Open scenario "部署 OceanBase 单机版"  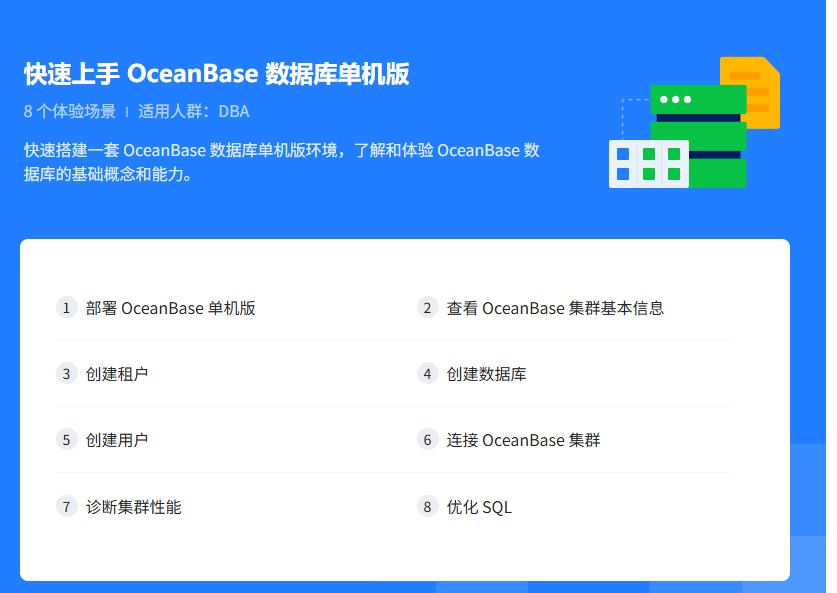[x=170, y=308]
